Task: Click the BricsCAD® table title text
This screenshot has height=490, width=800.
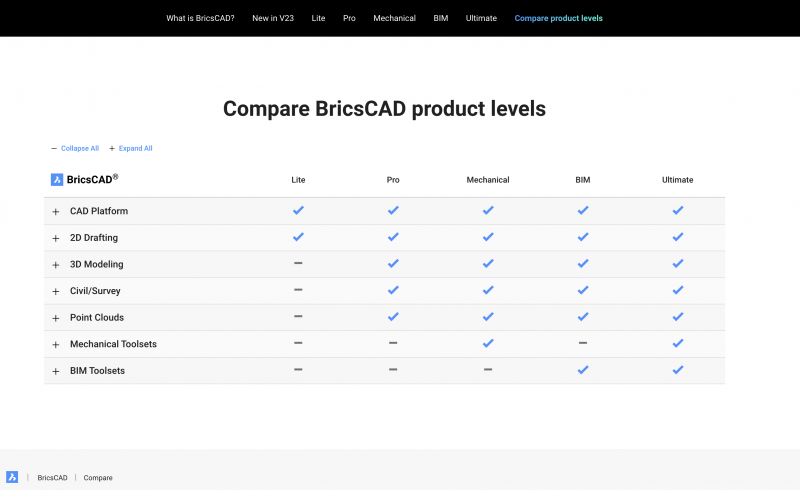Action: pos(92,179)
